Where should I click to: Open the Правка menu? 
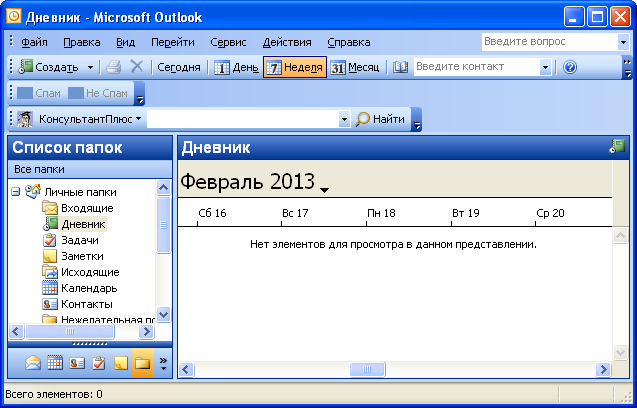82,42
